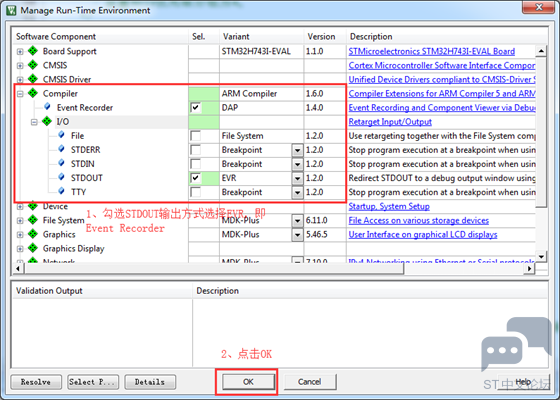Click the Software Component column header

pos(100,36)
